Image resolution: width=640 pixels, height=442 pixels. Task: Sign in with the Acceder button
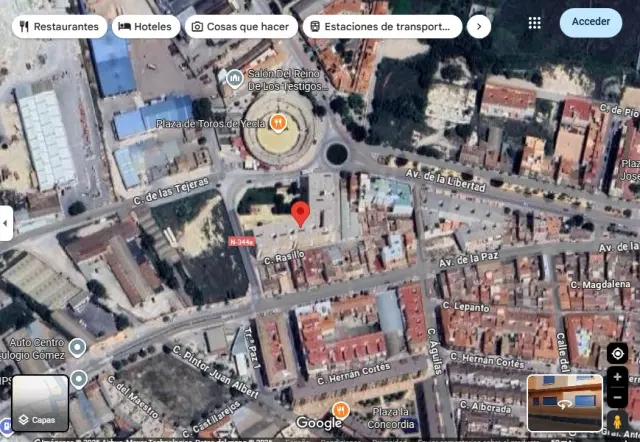click(x=591, y=22)
